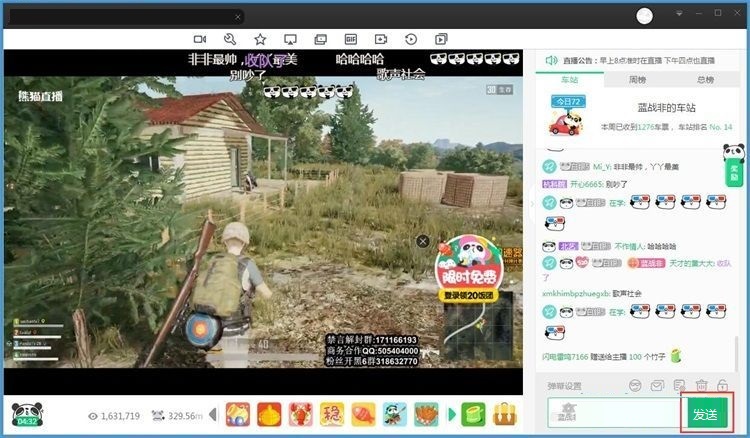Screen dimensions: 750x438
Task: Close the 限时免费 promo popup
Action: coord(422,242)
